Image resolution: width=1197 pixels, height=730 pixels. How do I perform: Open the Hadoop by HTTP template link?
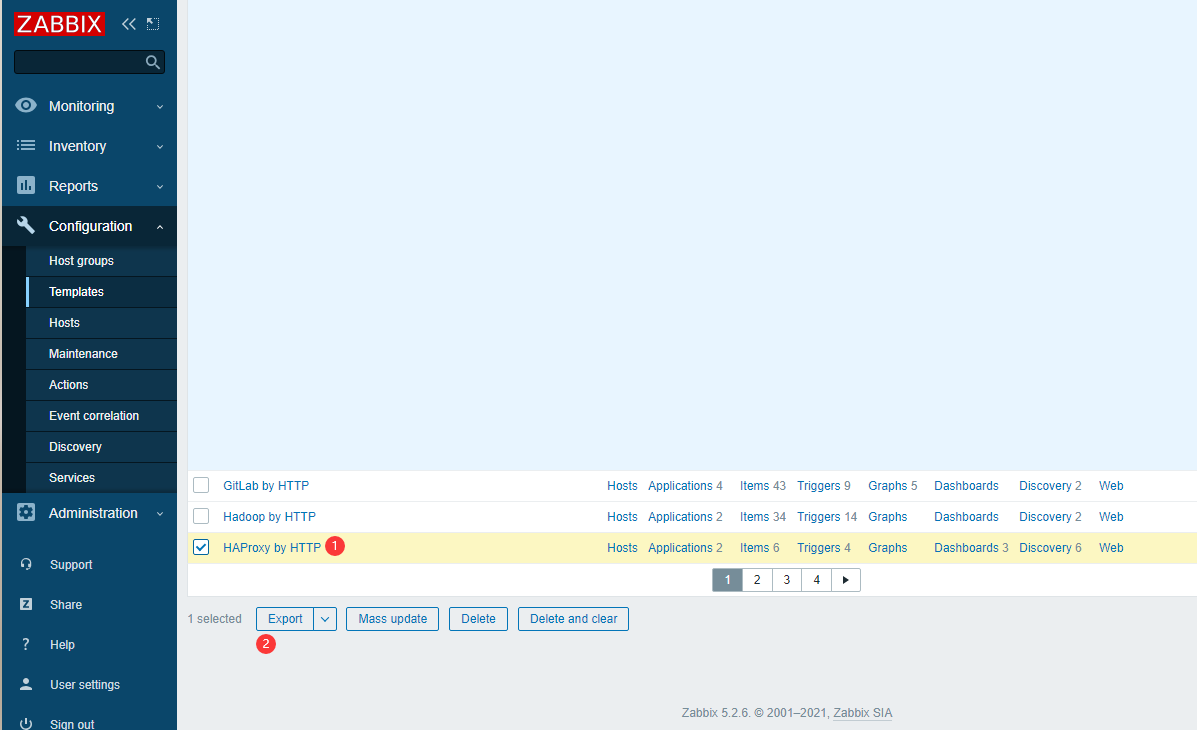(269, 517)
